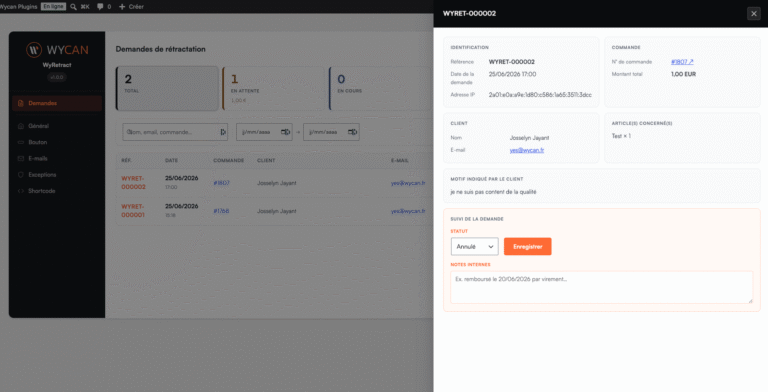This screenshot has height=392, width=768.
Task: Open calendar picker of the start date field
Action: (285, 132)
